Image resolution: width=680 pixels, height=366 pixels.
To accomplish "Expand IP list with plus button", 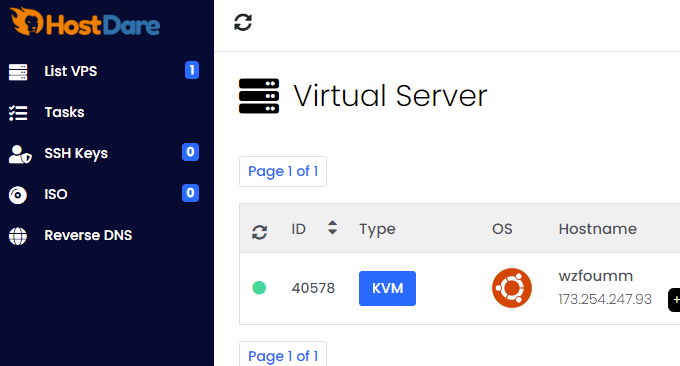I will tap(675, 300).
